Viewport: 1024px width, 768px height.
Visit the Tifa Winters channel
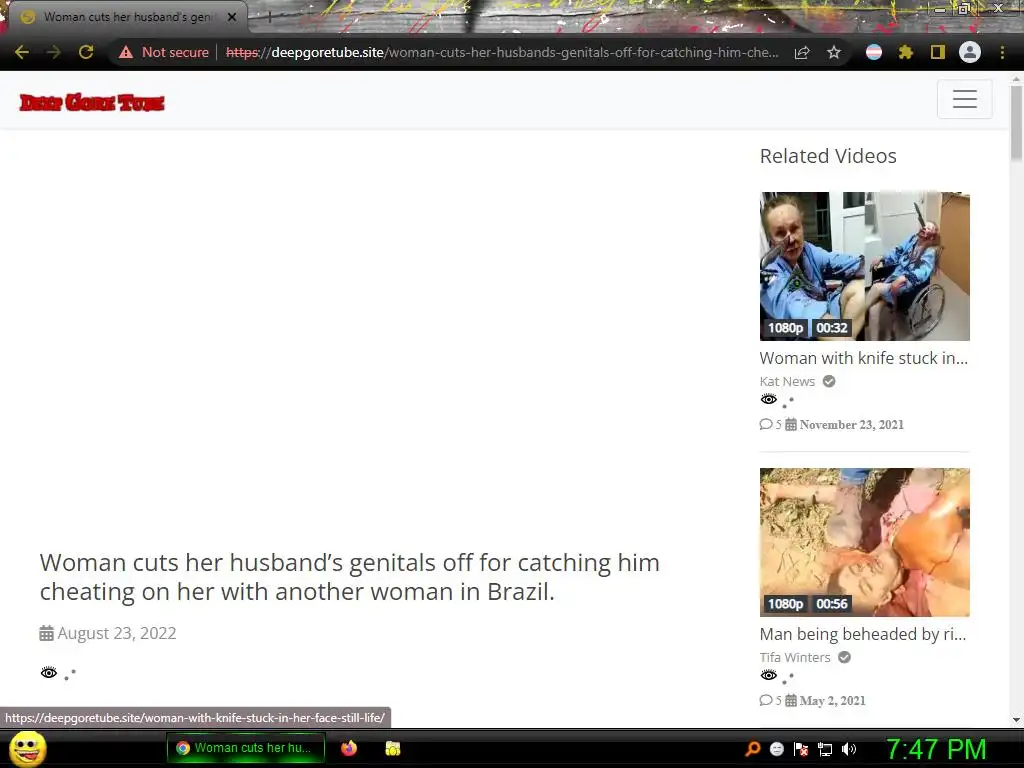click(795, 658)
